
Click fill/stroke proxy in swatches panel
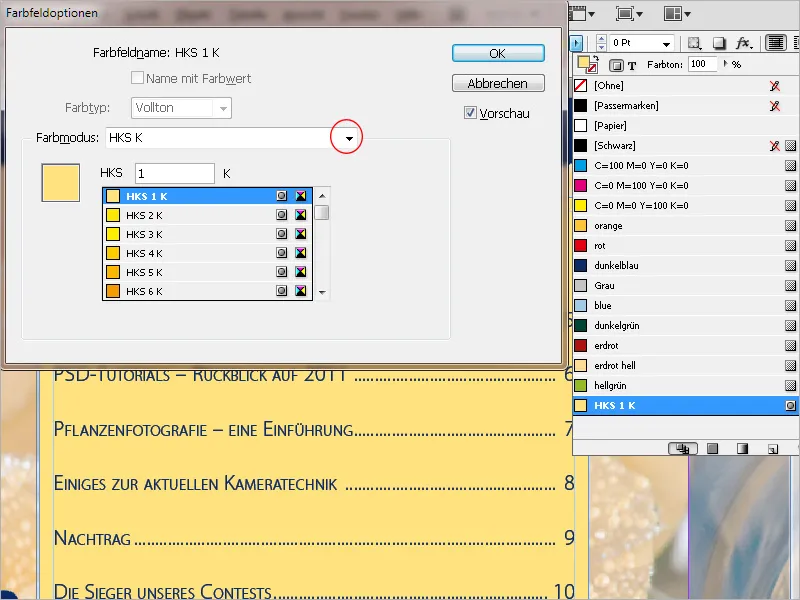[587, 65]
